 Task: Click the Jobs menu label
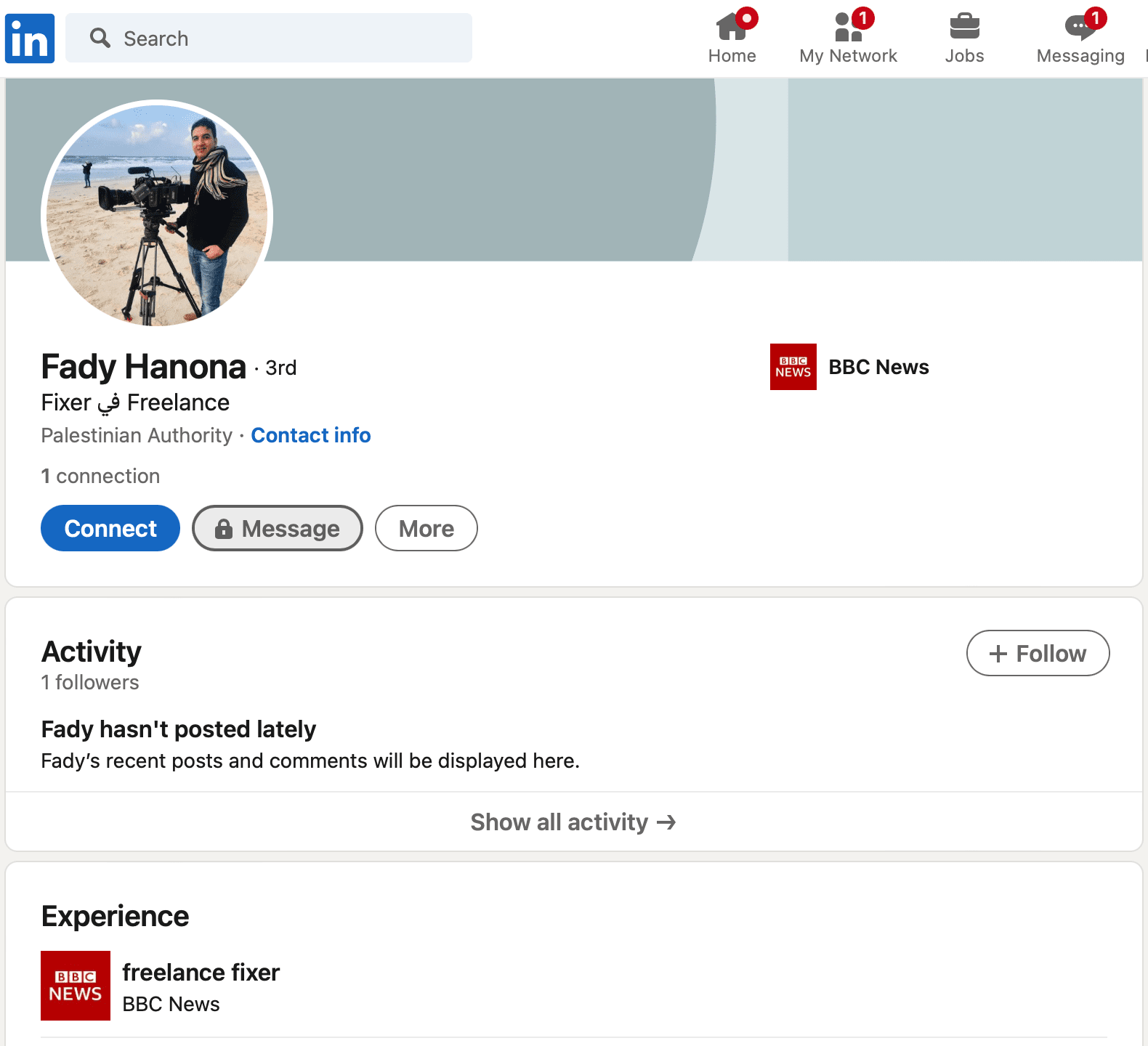965,56
